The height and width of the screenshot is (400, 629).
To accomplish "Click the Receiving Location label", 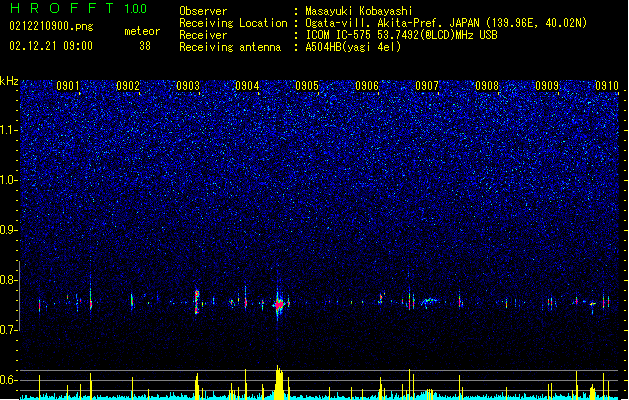I will pos(233,23).
